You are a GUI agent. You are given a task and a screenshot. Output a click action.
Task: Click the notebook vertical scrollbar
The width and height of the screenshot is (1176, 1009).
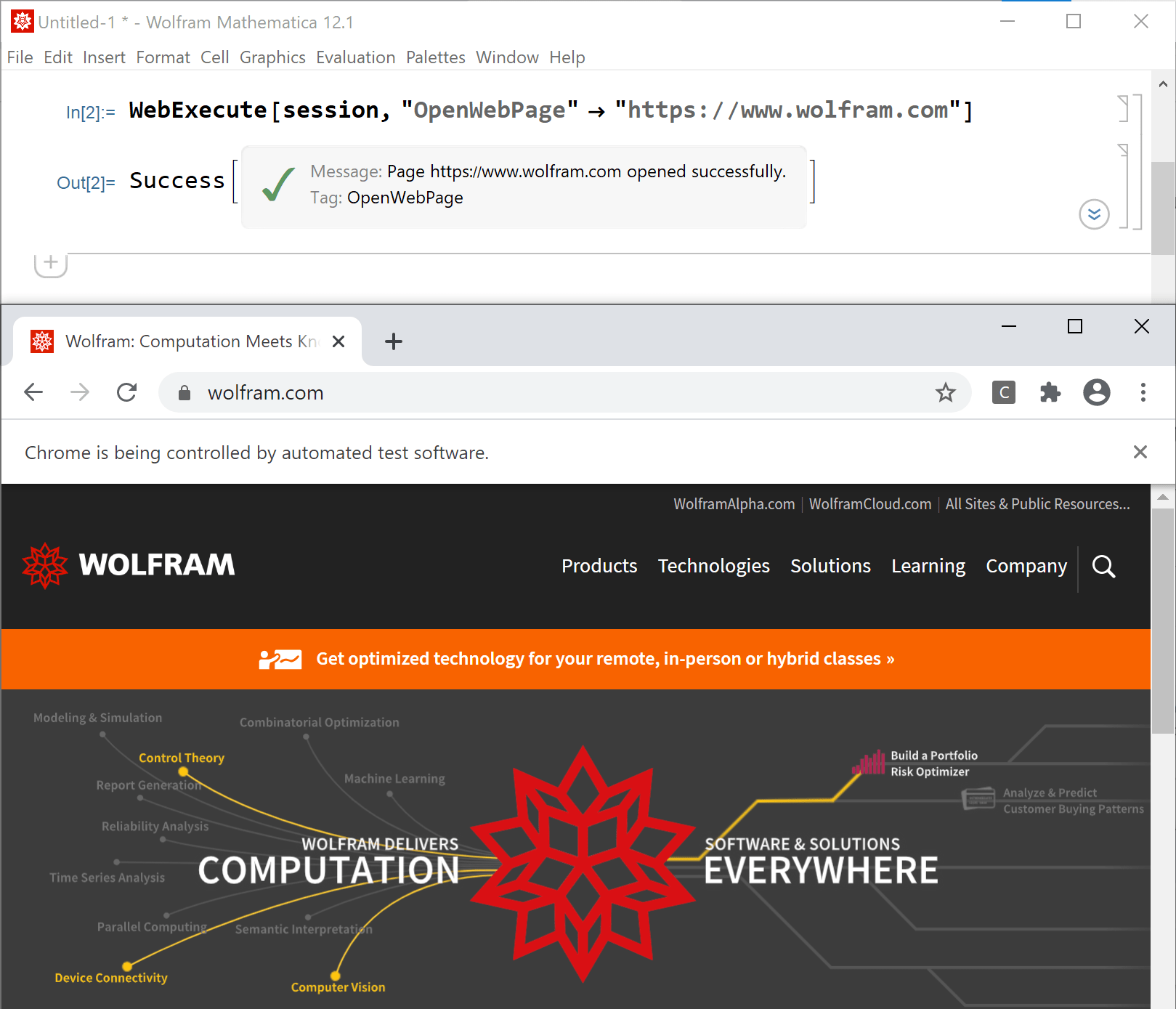[x=1163, y=208]
